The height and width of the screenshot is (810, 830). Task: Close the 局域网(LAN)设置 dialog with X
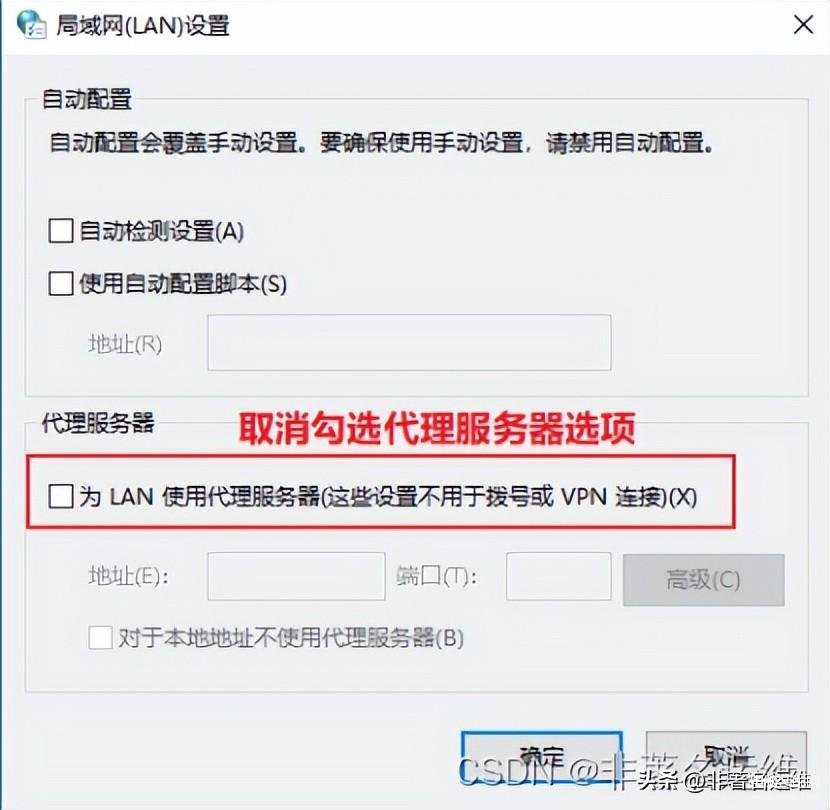[803, 24]
